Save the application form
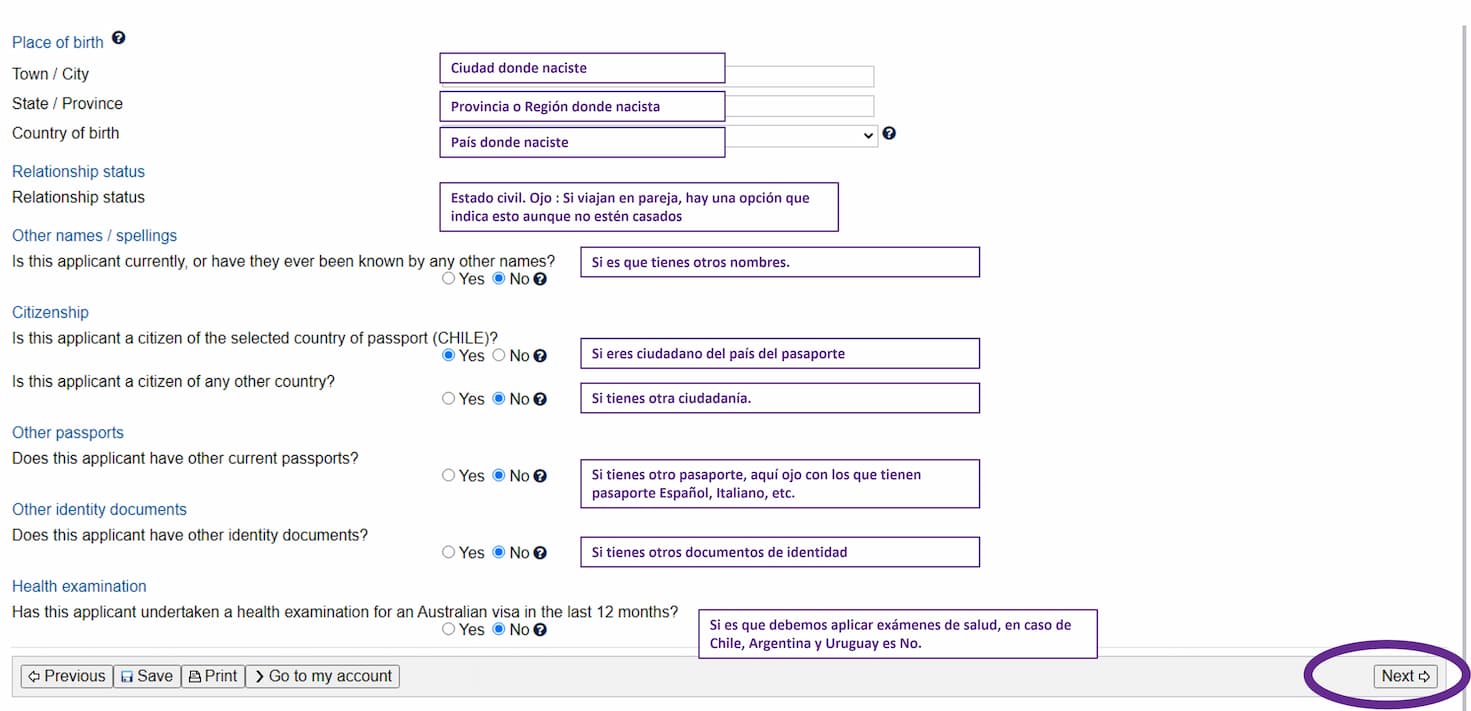The image size is (1471, 711). pyautogui.click(x=147, y=676)
